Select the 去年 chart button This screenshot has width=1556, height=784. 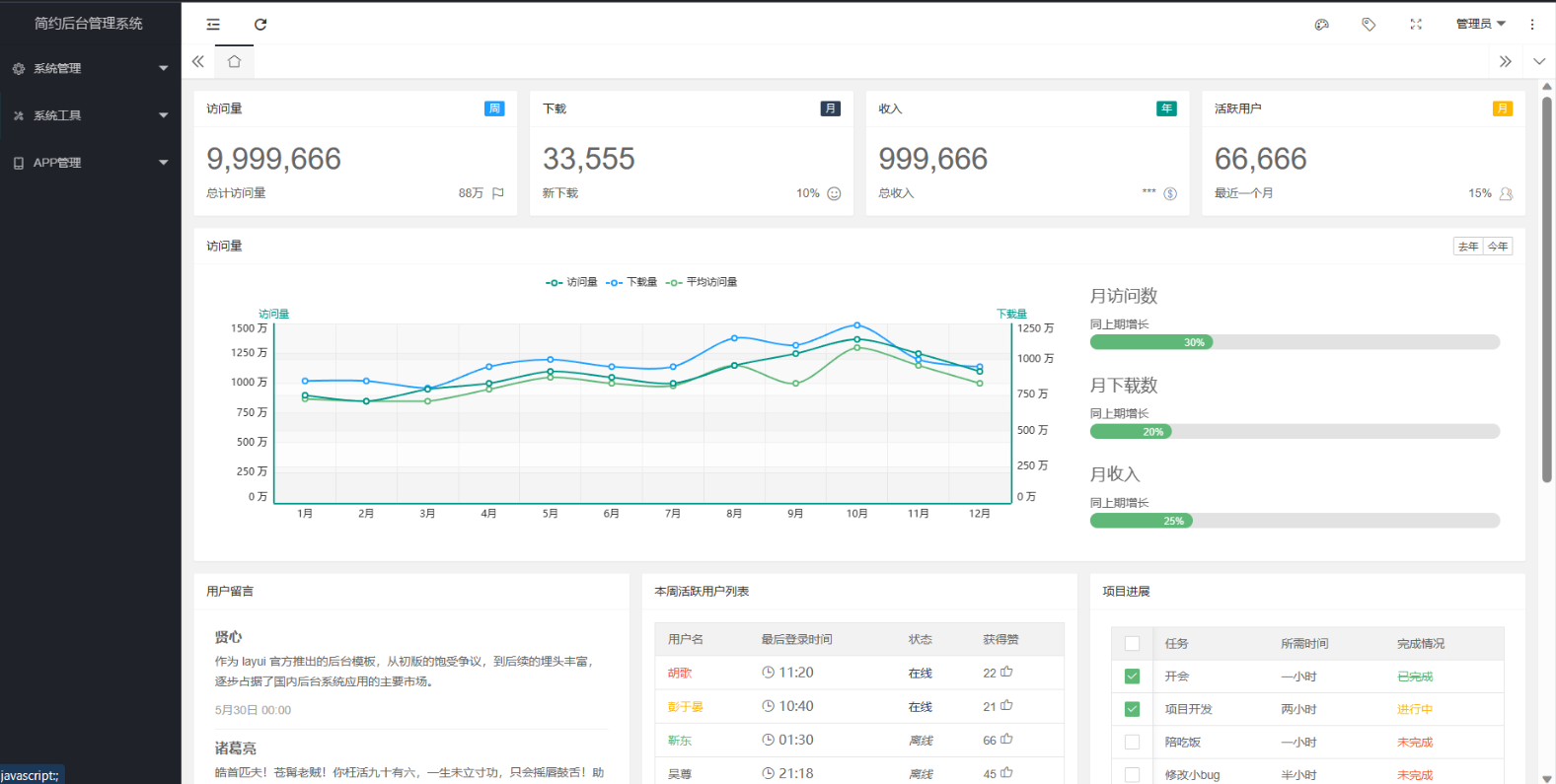point(1468,247)
